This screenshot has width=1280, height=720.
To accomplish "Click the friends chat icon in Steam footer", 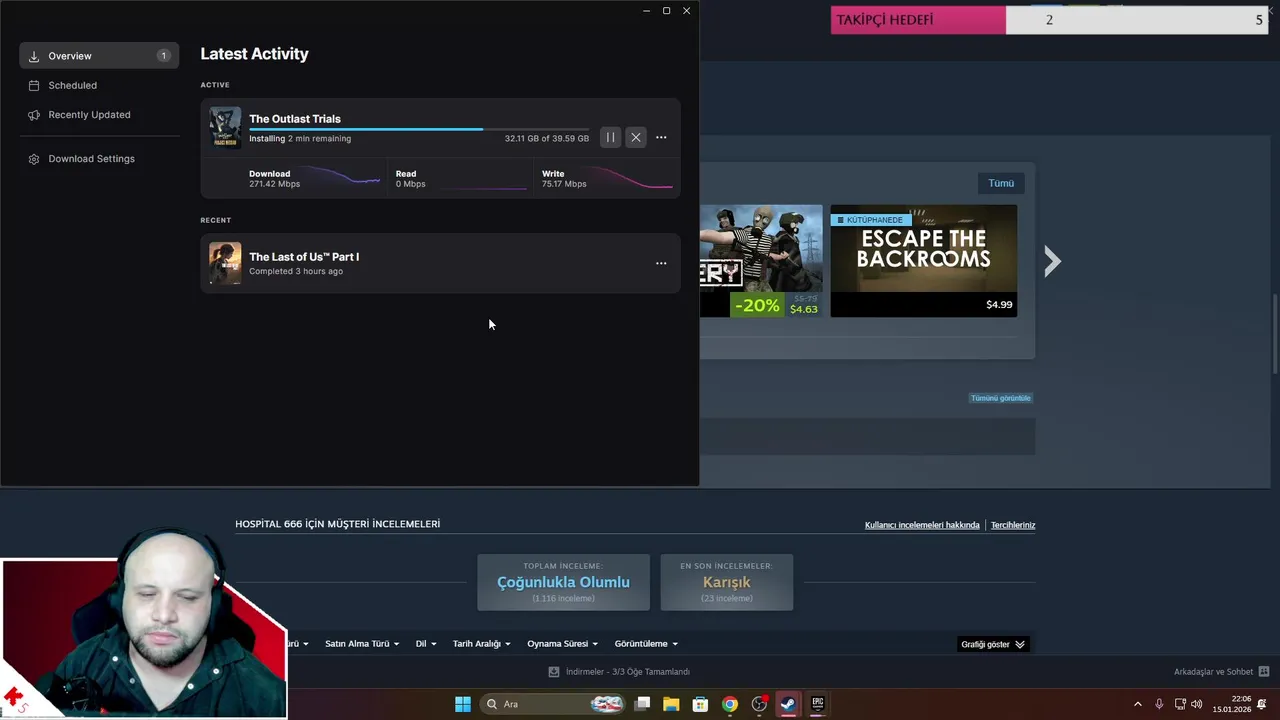I will 1264,672.
